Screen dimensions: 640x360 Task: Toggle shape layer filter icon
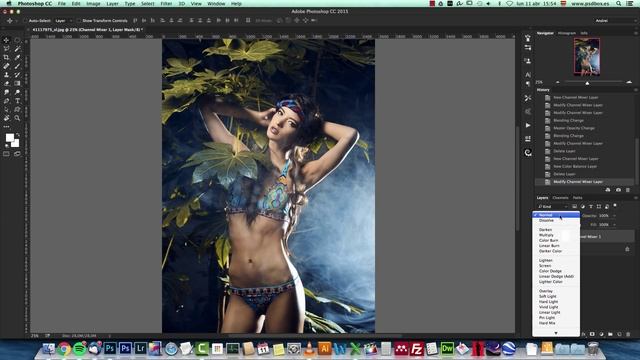pyautogui.click(x=599, y=207)
